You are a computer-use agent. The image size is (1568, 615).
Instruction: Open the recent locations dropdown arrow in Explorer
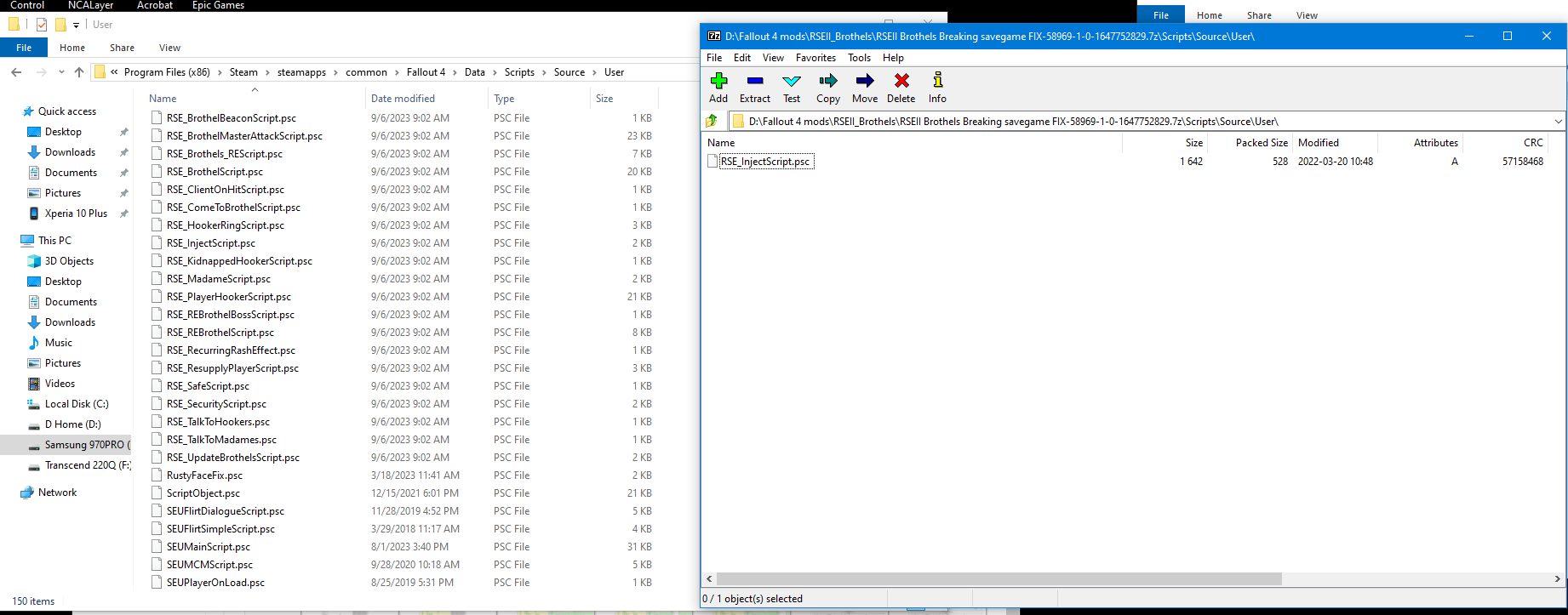click(x=61, y=72)
